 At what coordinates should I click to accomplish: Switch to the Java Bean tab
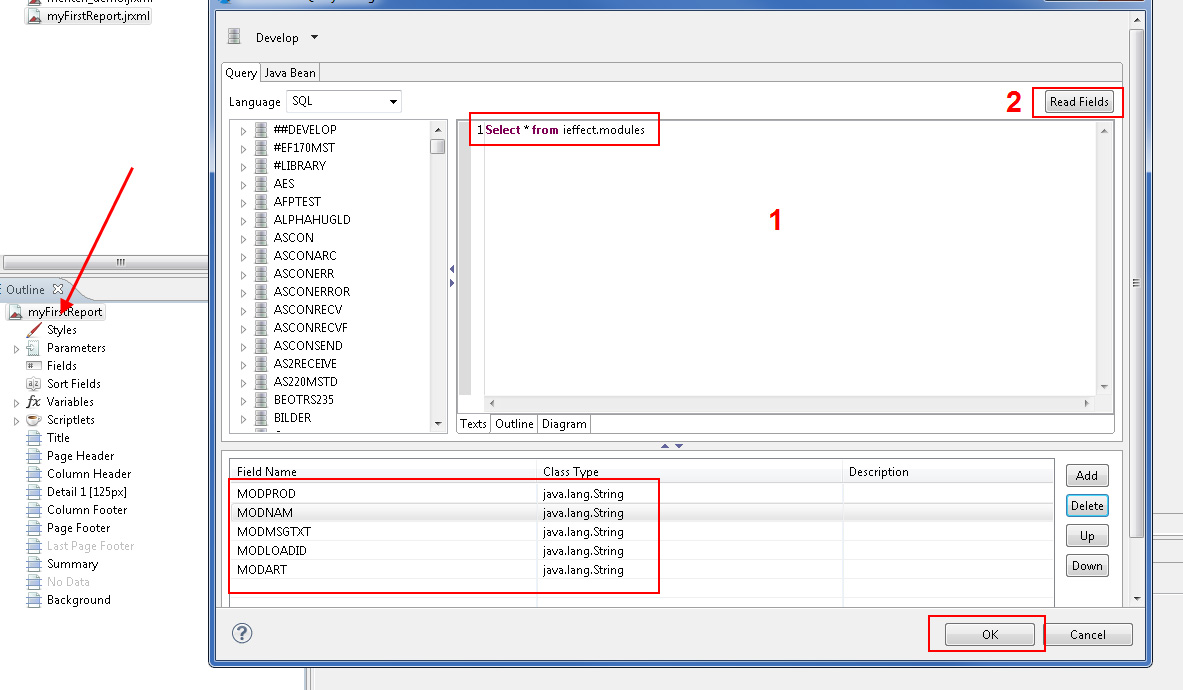[289, 73]
